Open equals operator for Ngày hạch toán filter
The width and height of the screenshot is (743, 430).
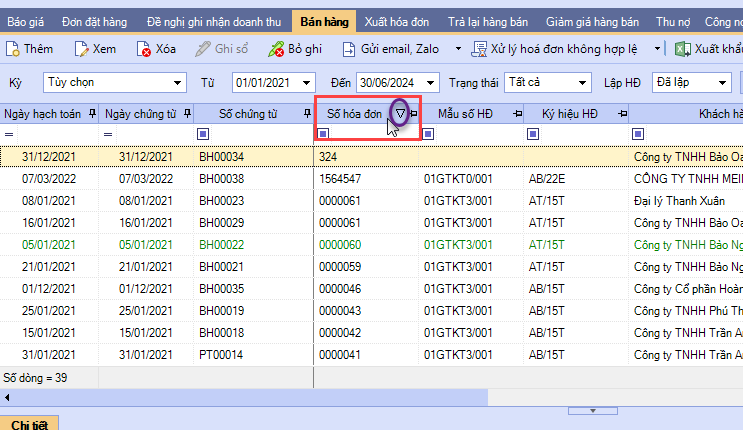click(x=9, y=135)
